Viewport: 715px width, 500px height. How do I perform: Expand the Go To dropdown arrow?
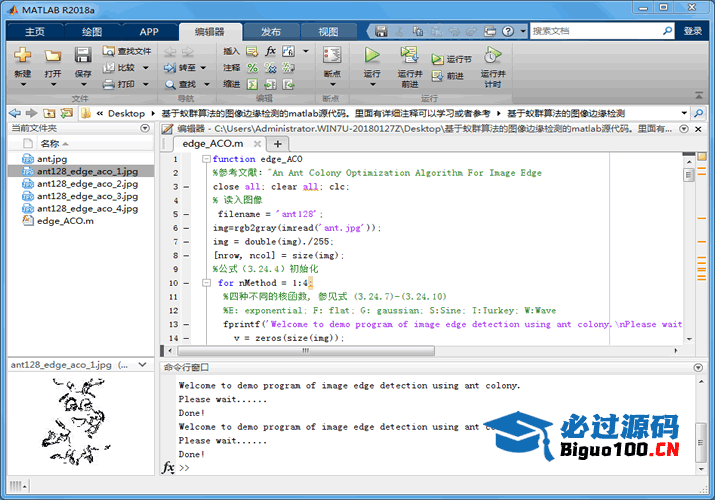tap(203, 68)
